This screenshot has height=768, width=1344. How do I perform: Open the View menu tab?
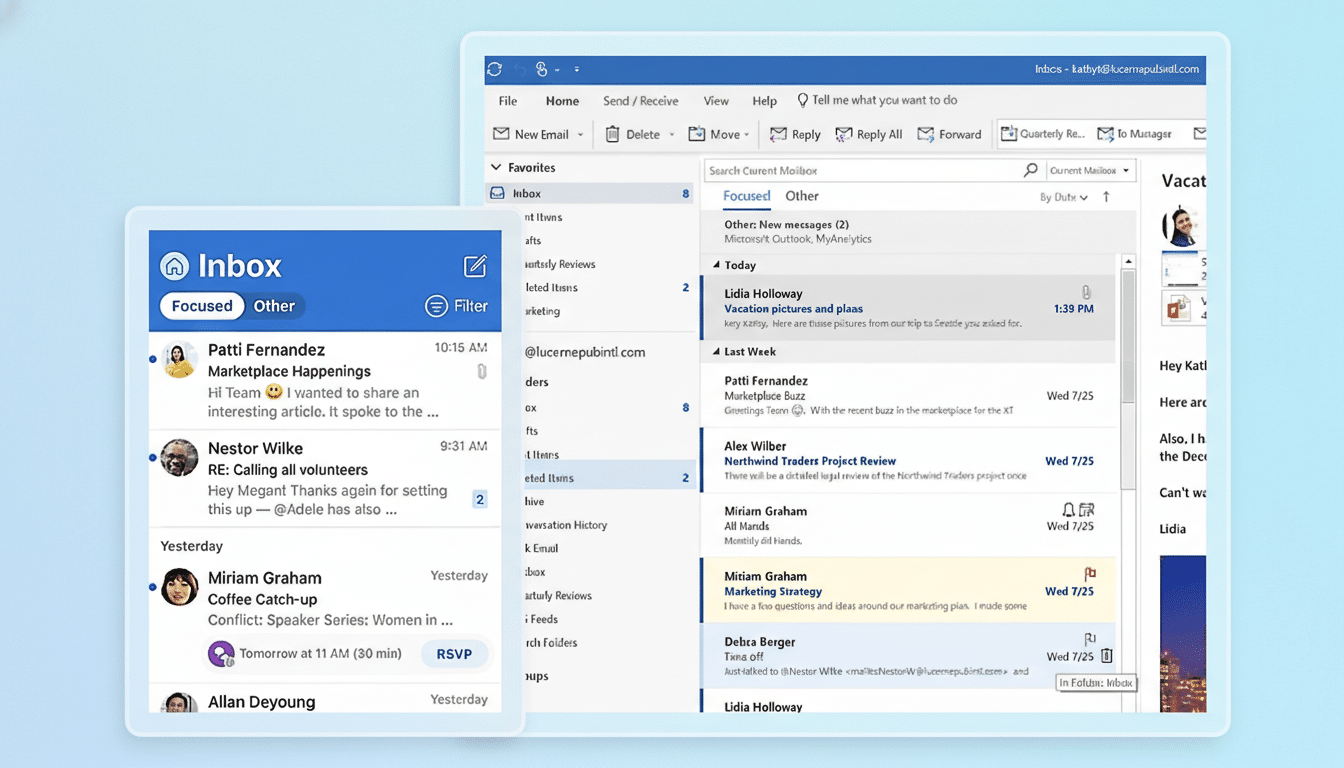[x=715, y=100]
